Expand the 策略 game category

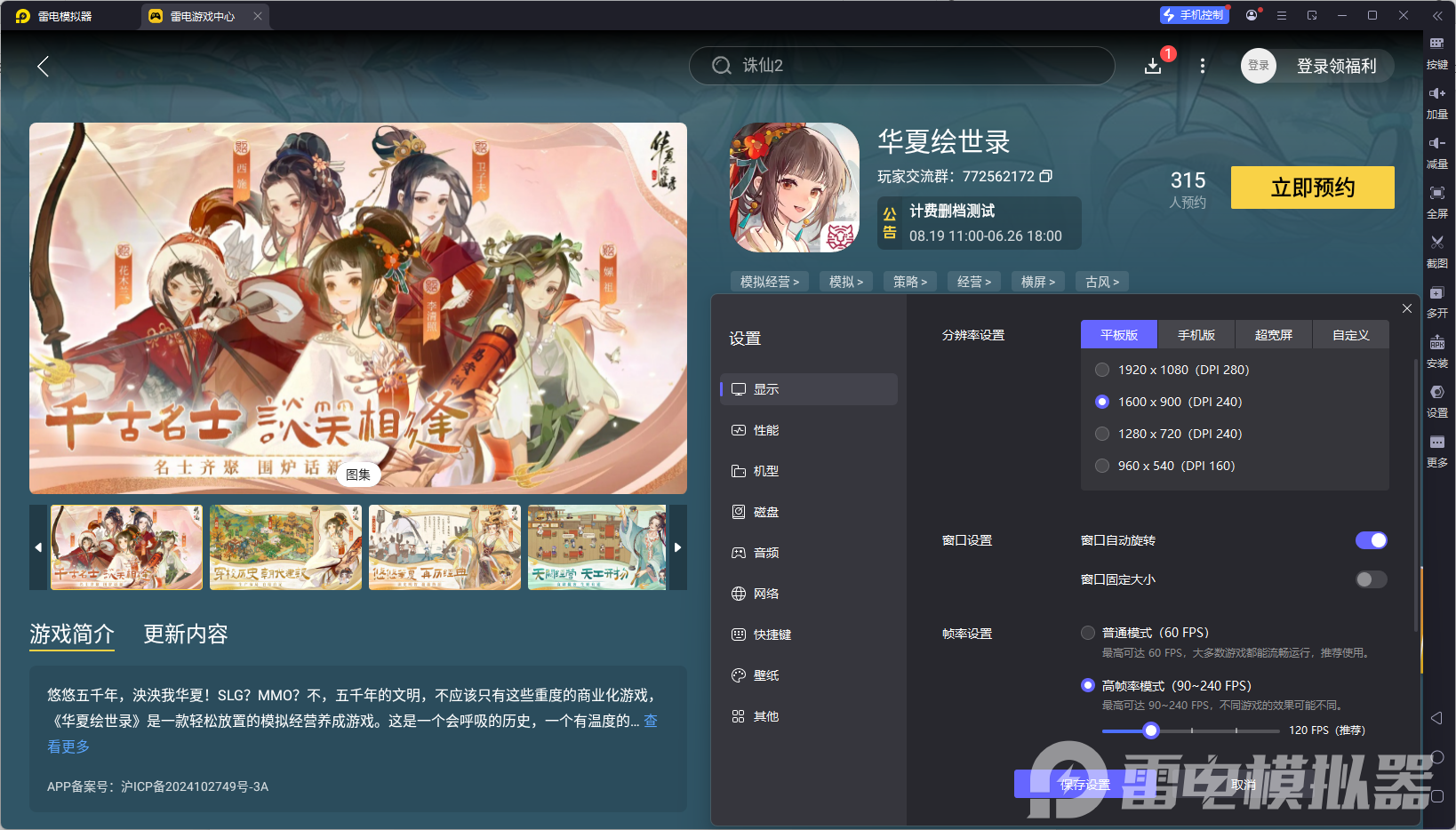click(x=909, y=281)
